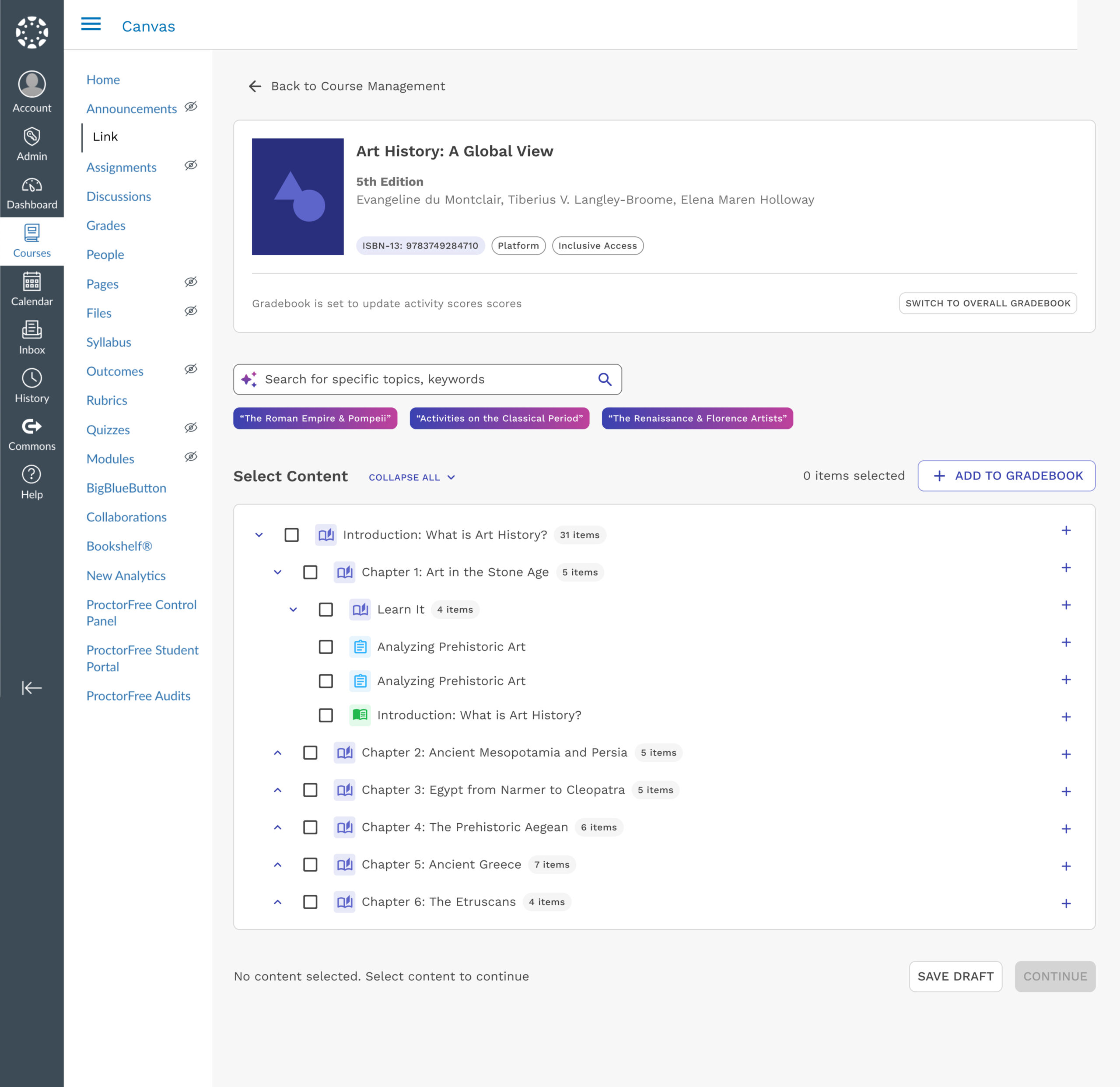
Task: Choose "Activities on the Classical Period" suggestion
Action: pos(500,419)
